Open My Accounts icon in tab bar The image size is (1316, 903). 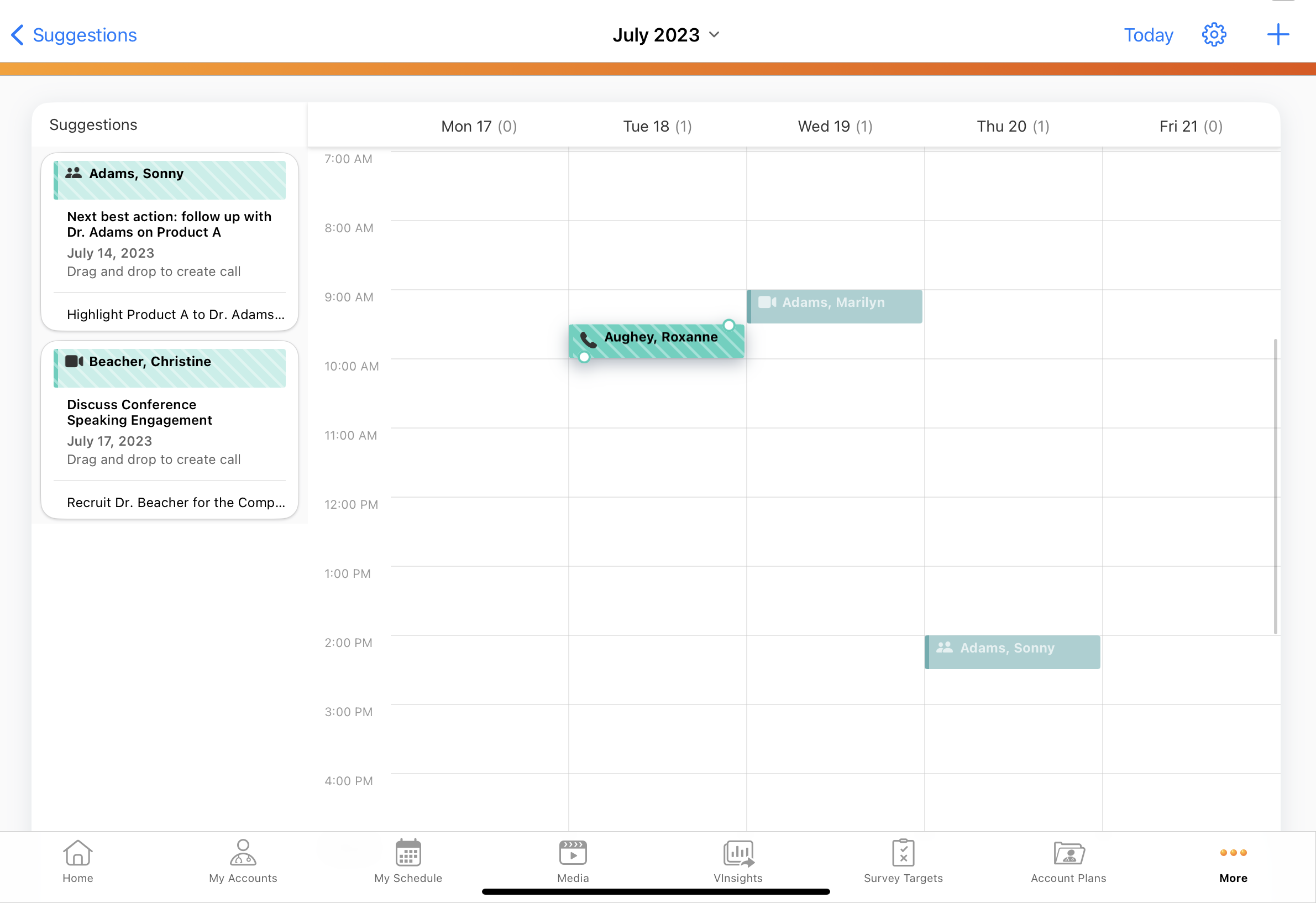[x=243, y=853]
